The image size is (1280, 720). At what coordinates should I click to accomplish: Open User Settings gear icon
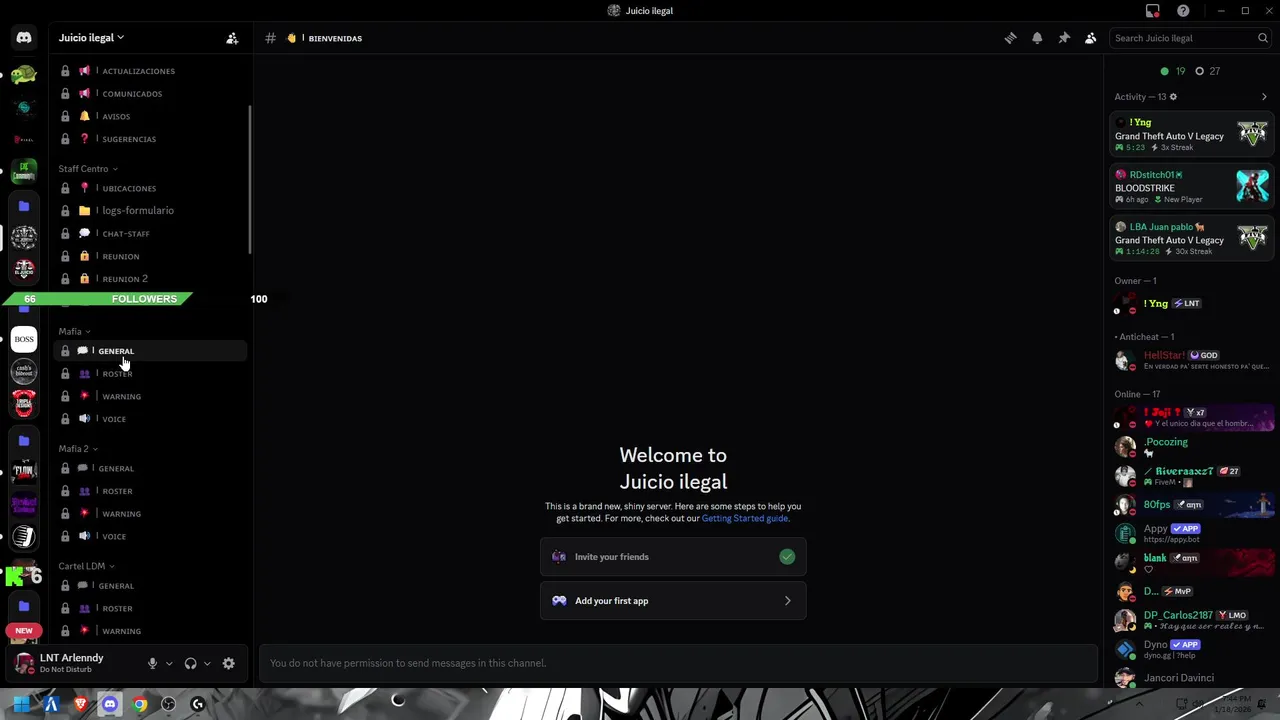229,663
